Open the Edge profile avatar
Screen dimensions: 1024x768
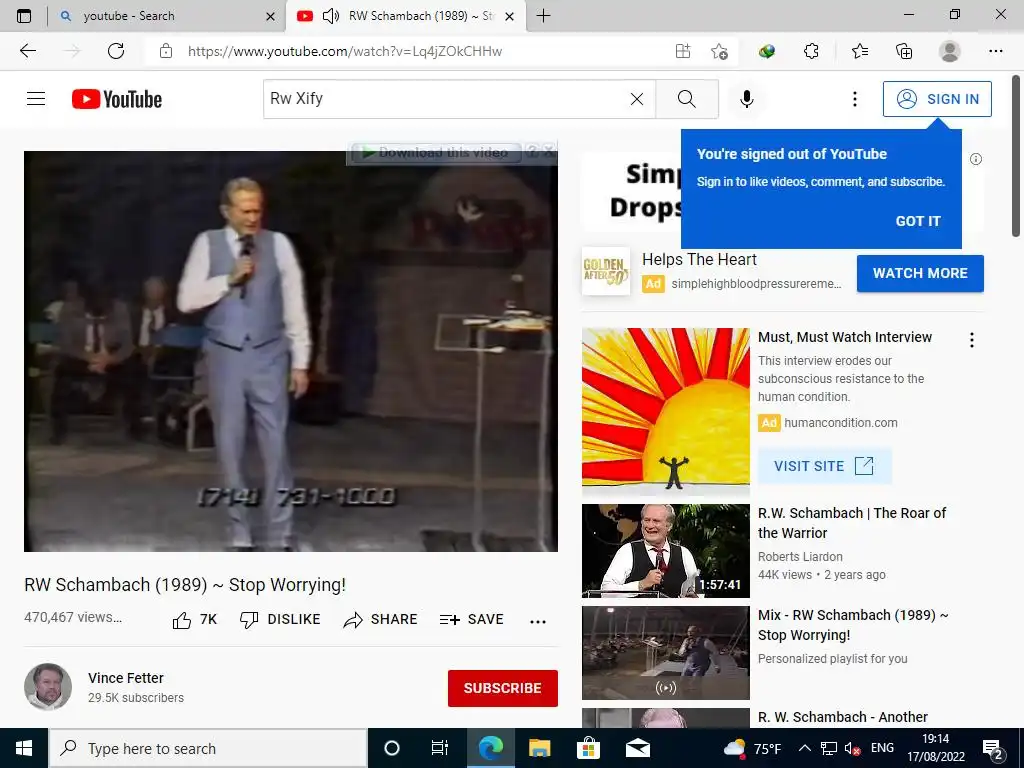[x=950, y=51]
